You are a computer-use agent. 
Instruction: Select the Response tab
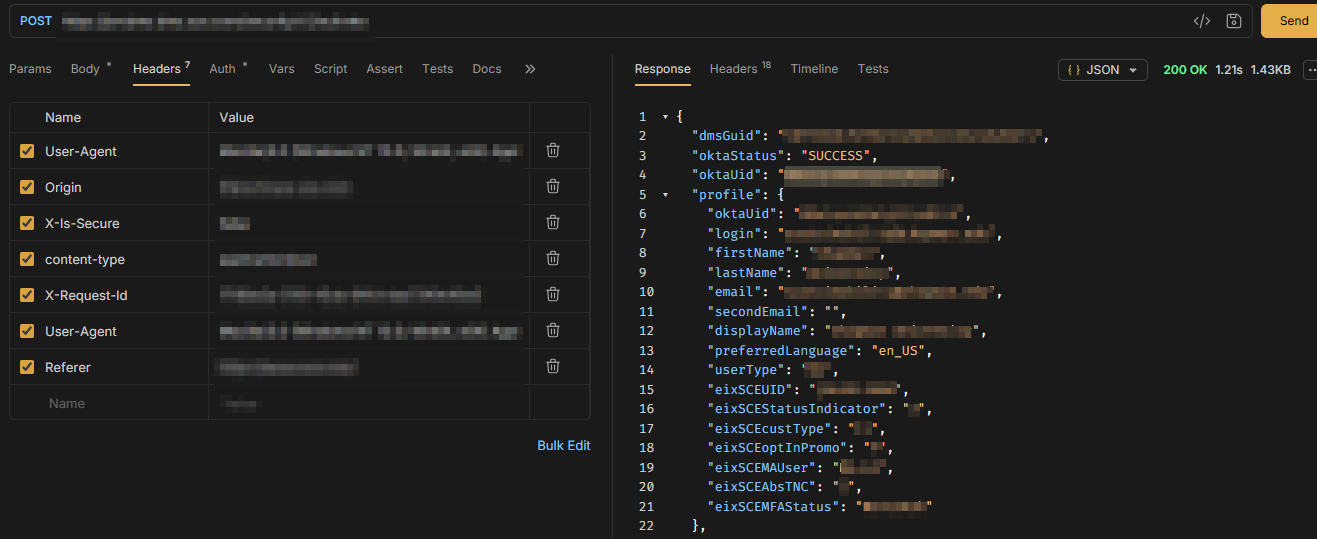(663, 69)
